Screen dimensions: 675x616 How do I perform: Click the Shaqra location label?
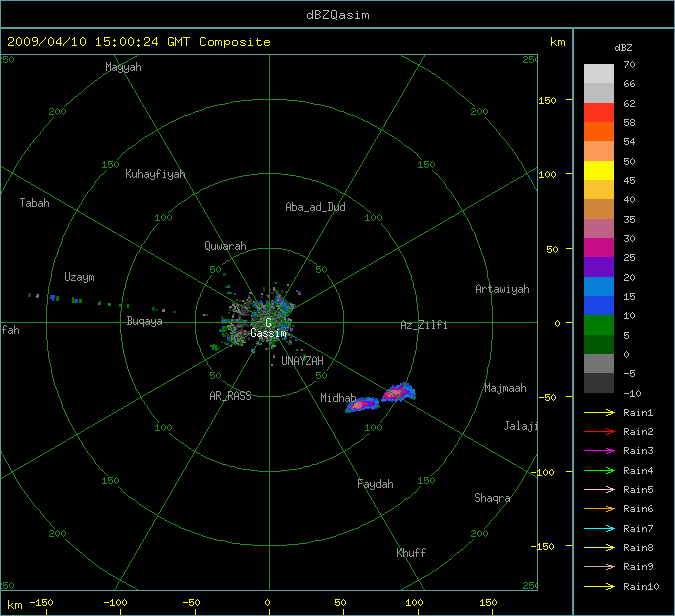[x=492, y=498]
